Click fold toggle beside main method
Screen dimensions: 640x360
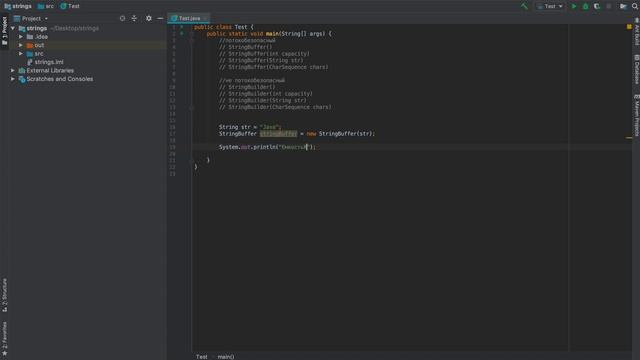tap(191, 33)
